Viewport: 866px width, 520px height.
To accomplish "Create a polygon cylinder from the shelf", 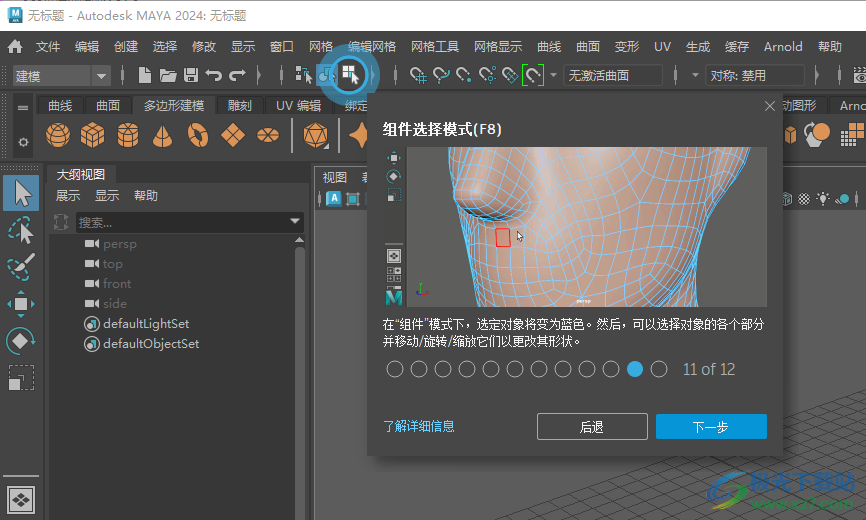I will click(x=128, y=135).
